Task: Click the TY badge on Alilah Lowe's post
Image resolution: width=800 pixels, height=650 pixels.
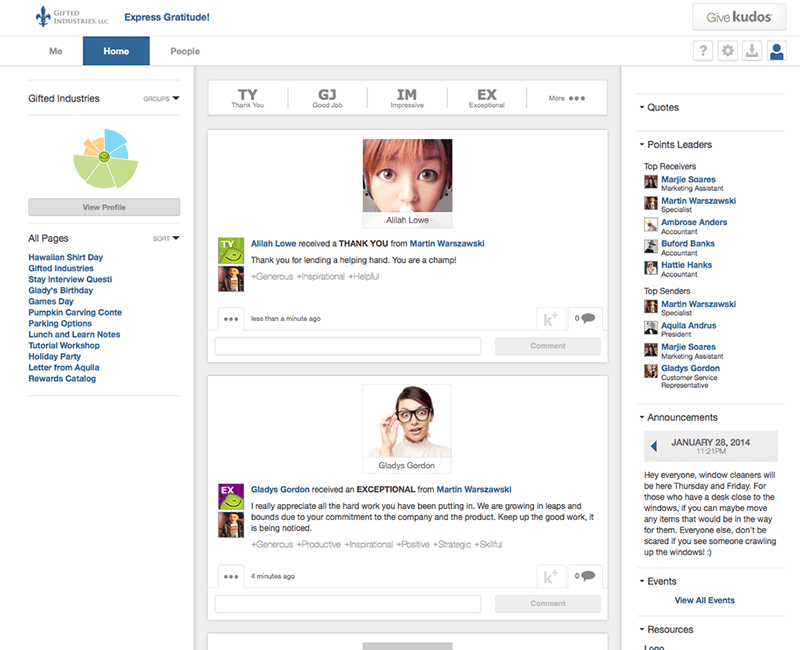Action: click(x=231, y=251)
